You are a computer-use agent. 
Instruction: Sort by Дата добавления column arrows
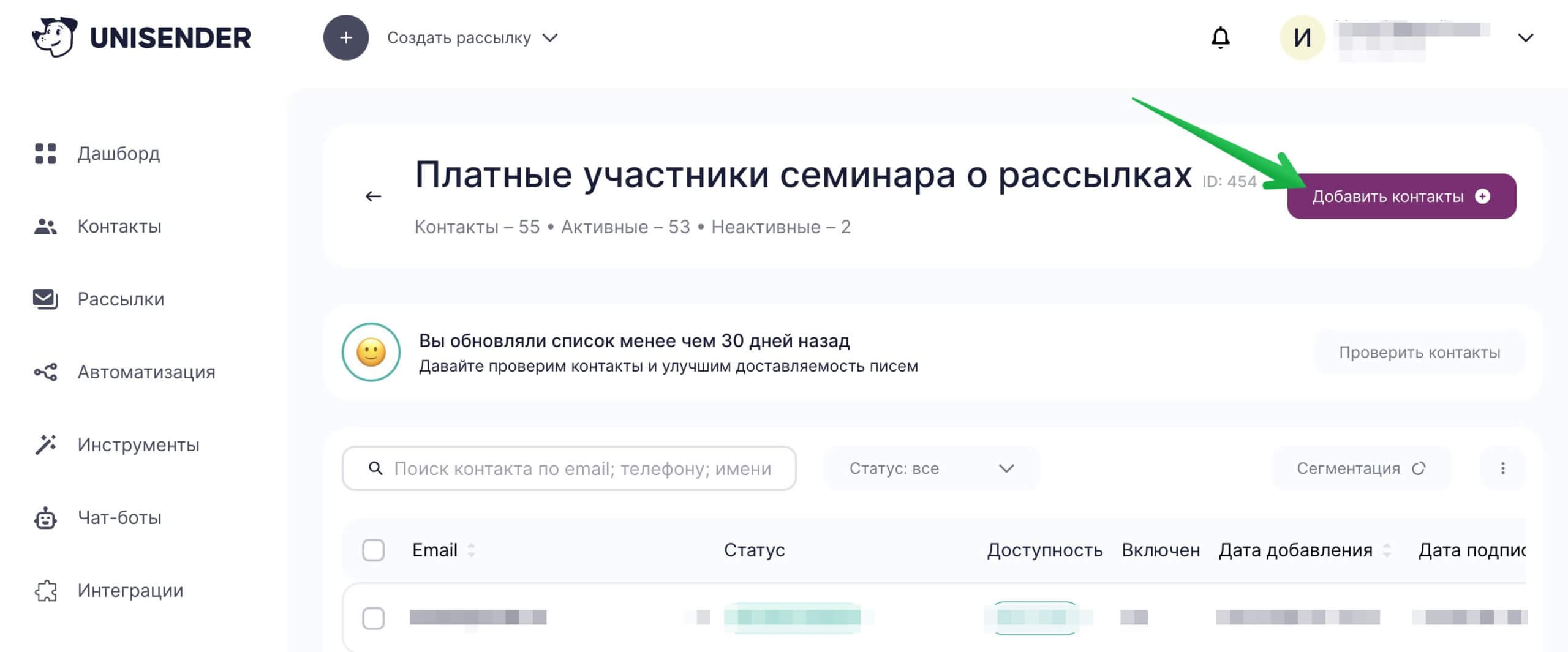1387,550
